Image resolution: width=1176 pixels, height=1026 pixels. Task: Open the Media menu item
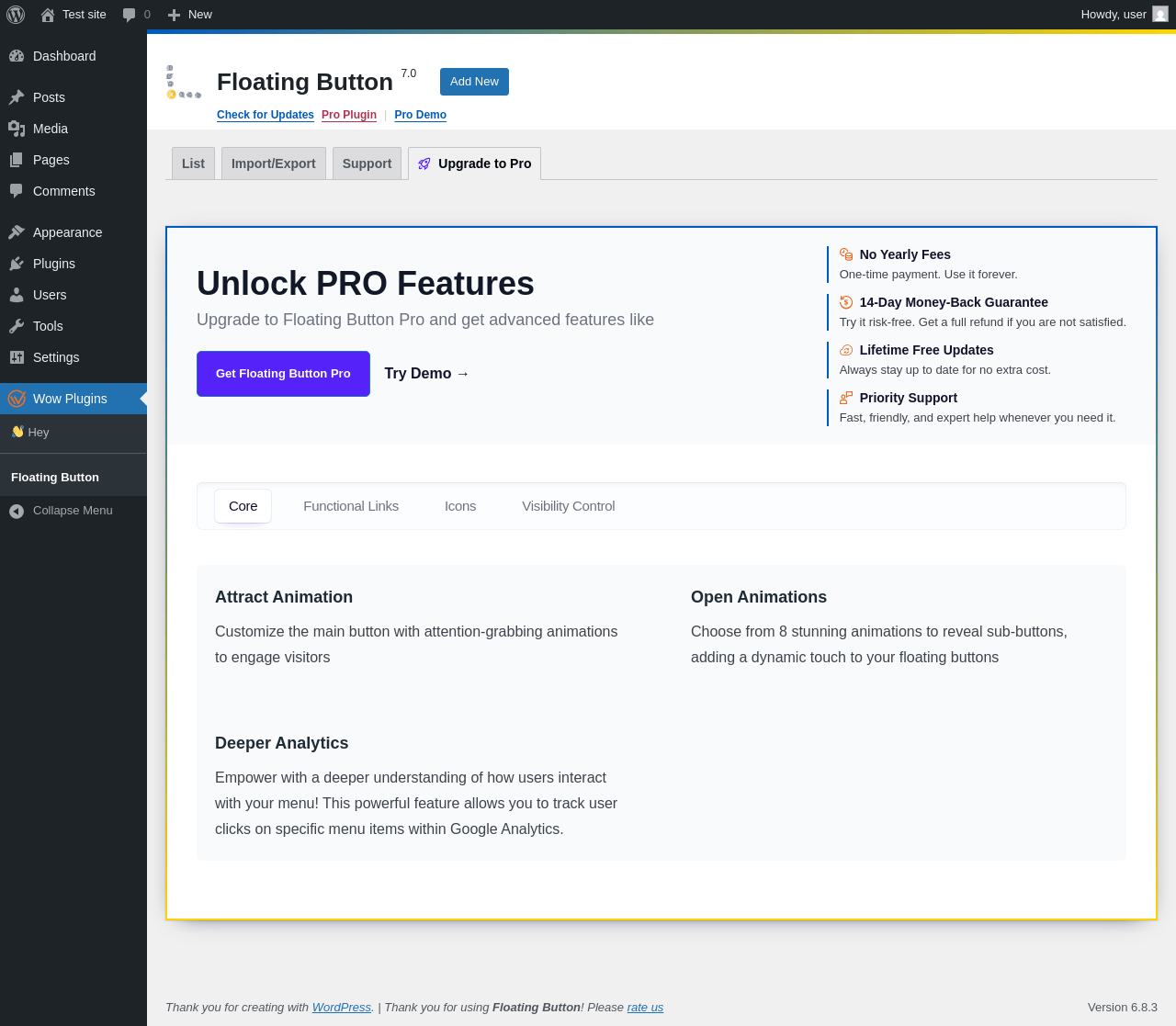click(x=73, y=129)
